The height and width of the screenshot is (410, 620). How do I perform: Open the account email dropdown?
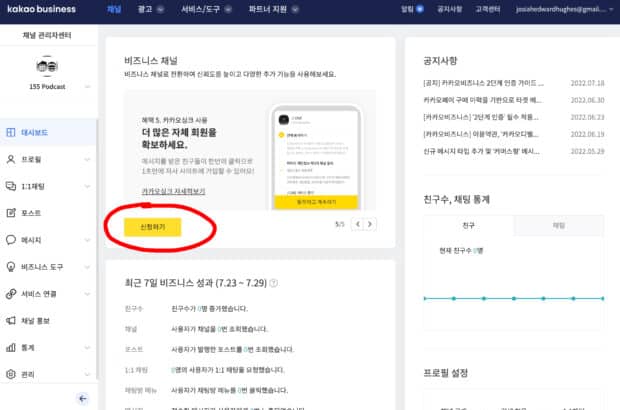(x=564, y=9)
